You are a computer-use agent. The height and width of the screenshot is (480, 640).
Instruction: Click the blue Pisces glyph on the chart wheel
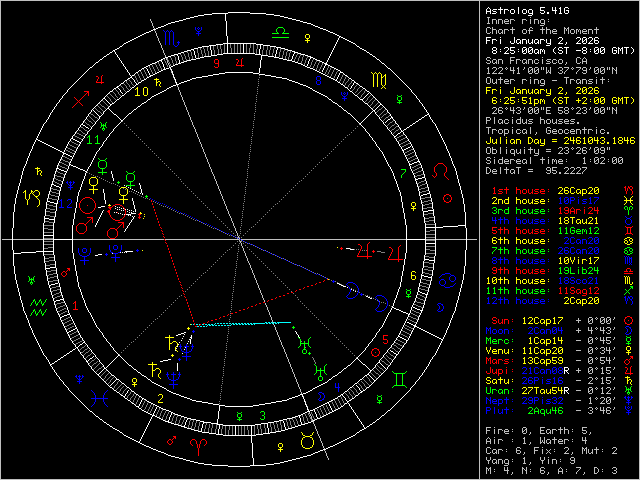pyautogui.click(x=101, y=398)
